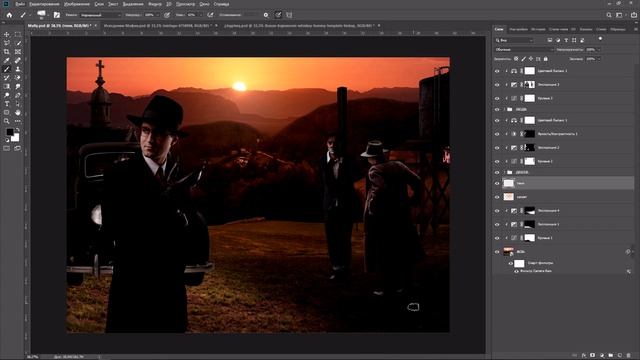This screenshot has width=640, height=360.
Task: Select the Gradient tool
Action: (7, 87)
